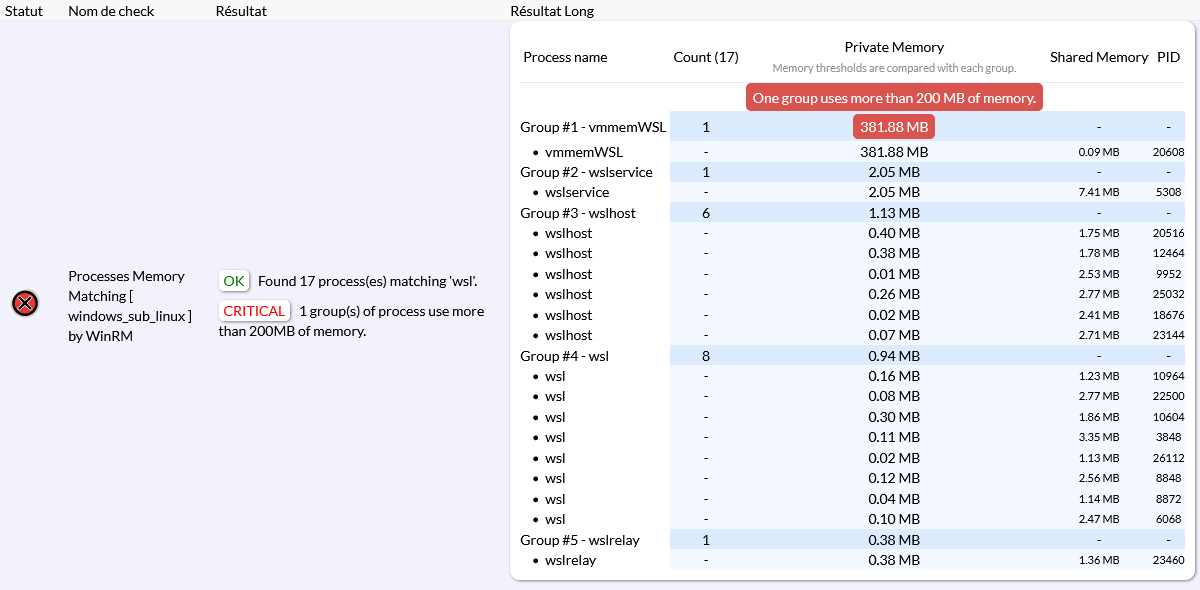Click the Count (17) column header
Viewport: 1200px width, 590px height.
706,57
